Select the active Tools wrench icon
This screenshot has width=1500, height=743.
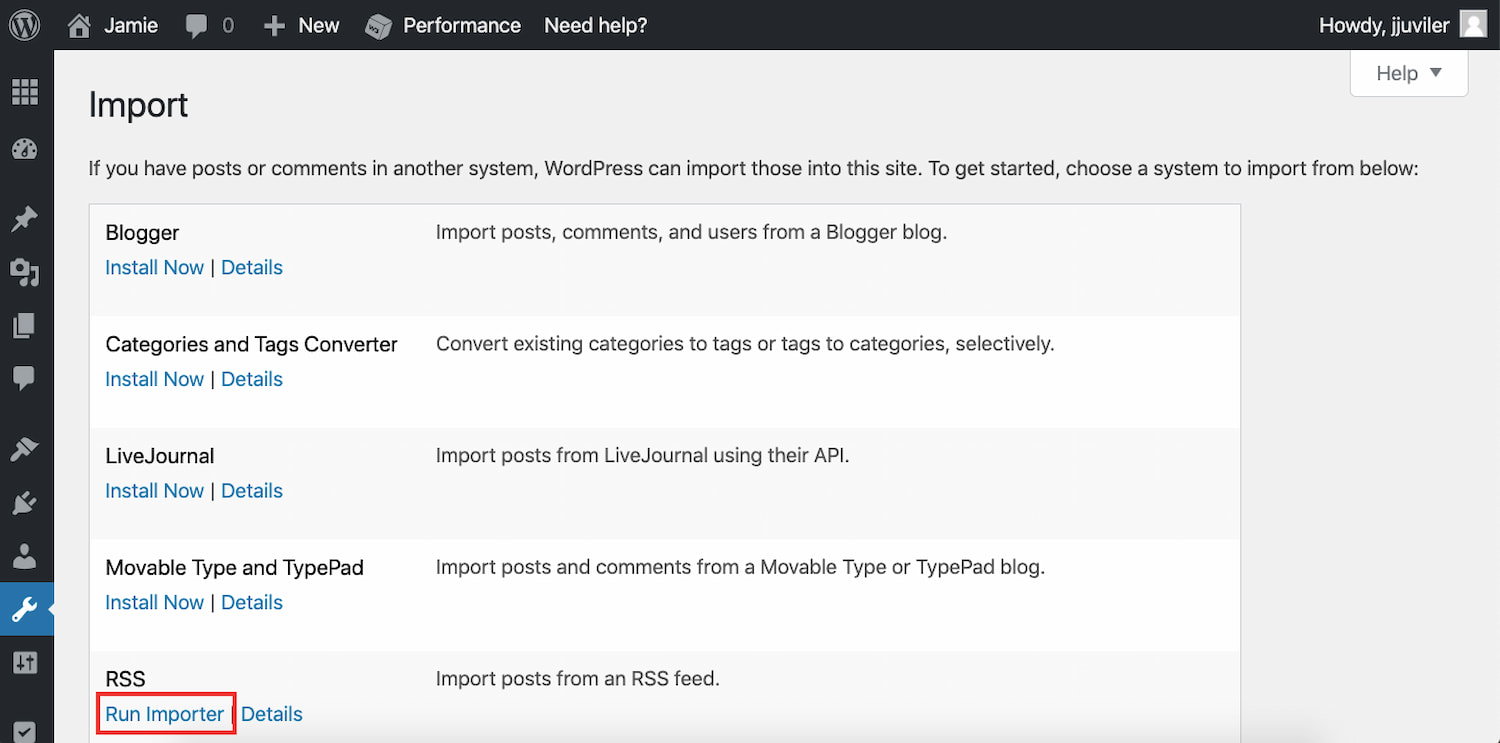coord(24,609)
